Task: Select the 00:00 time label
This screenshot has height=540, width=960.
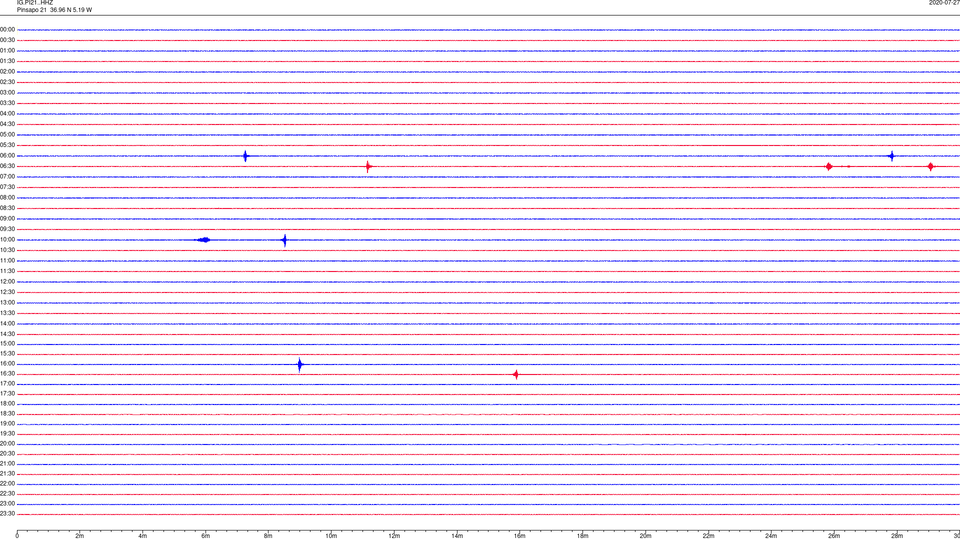Action: (7, 29)
